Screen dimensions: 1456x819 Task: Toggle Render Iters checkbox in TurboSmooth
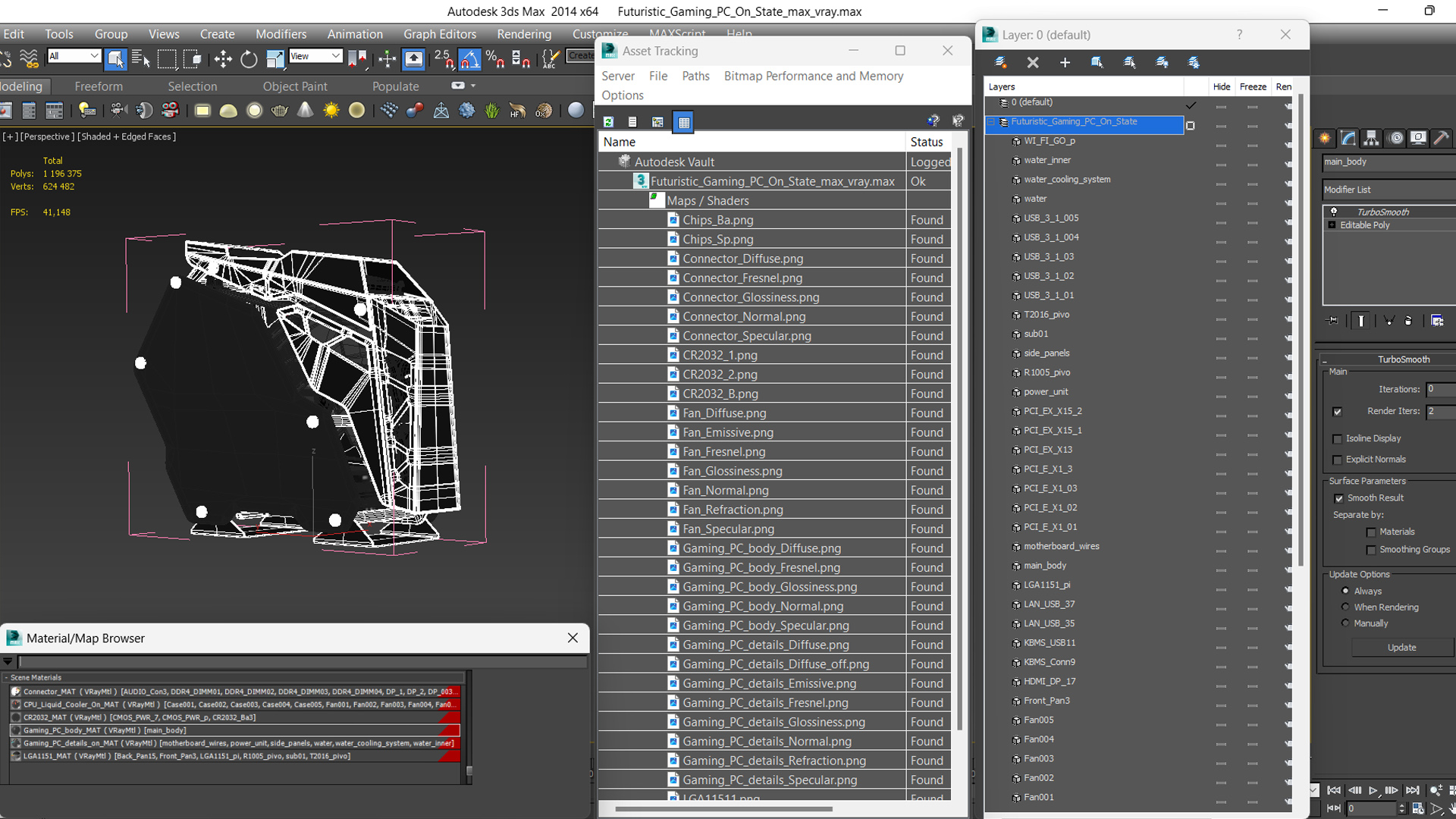point(1337,412)
